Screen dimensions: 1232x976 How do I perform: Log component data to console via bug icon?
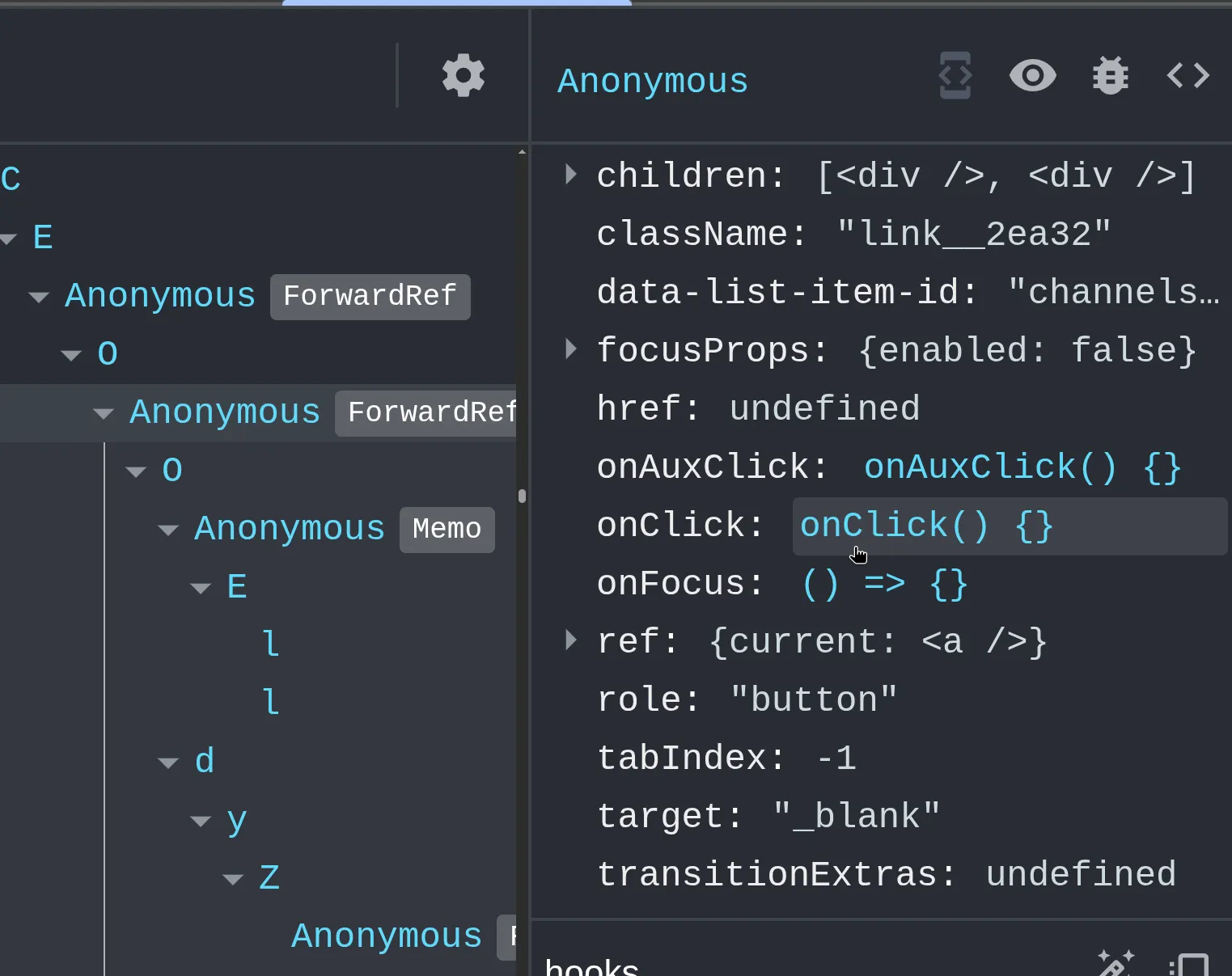point(1111,76)
